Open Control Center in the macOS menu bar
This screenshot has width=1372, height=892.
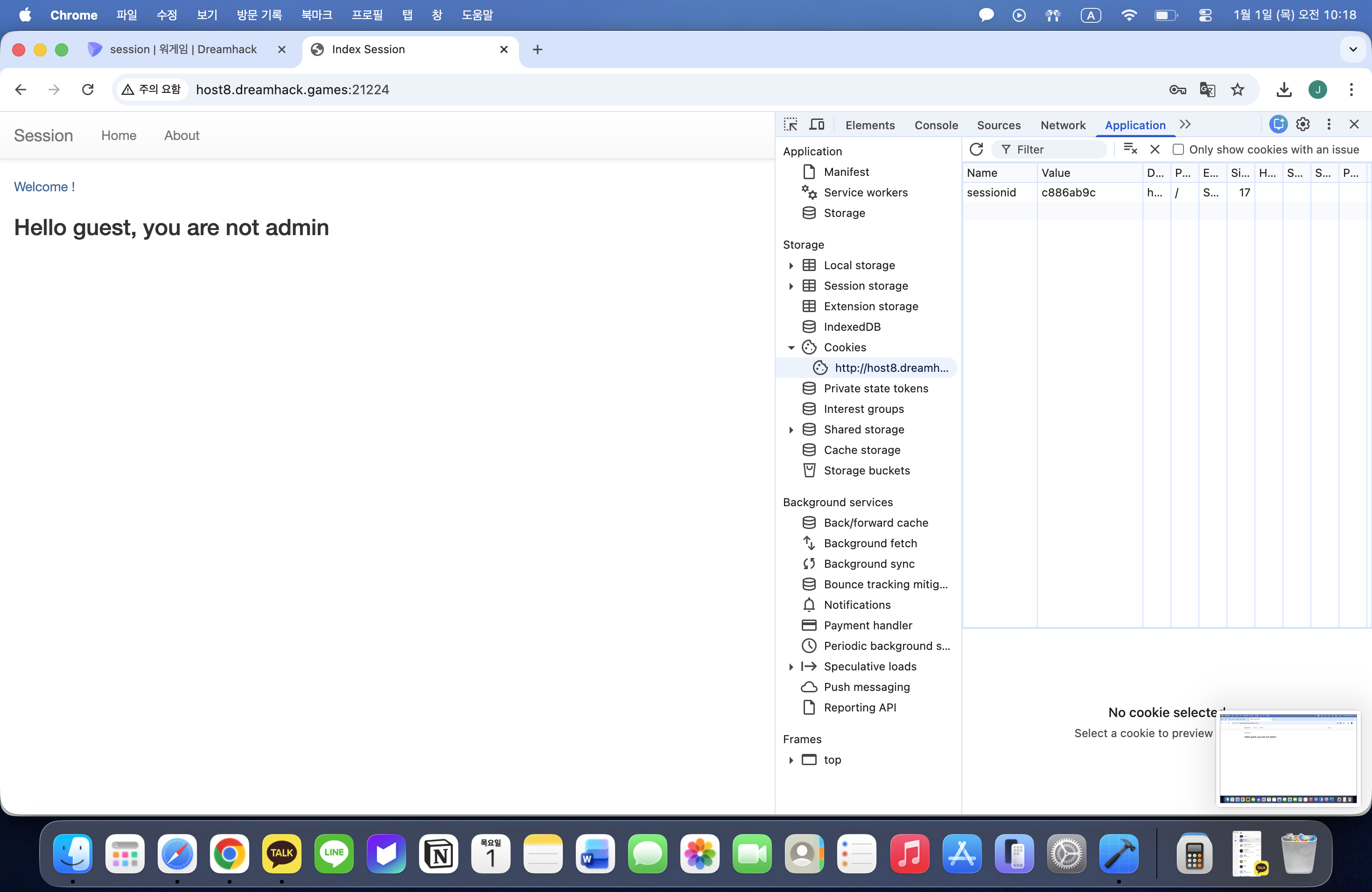point(1205,15)
